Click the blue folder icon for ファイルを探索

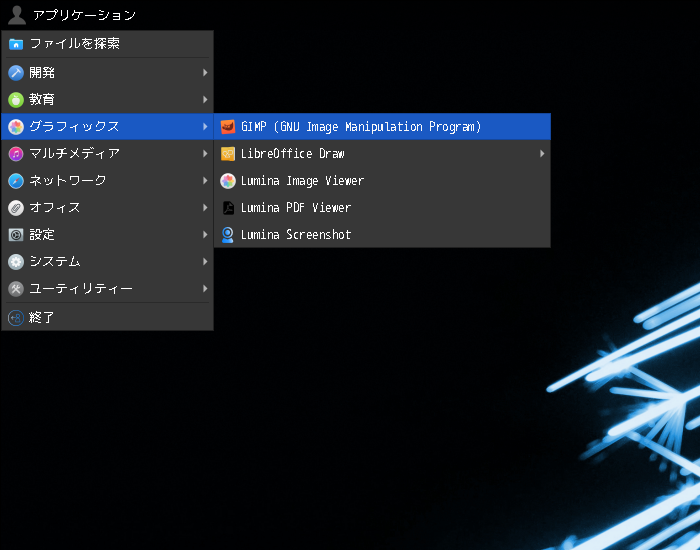coord(16,44)
